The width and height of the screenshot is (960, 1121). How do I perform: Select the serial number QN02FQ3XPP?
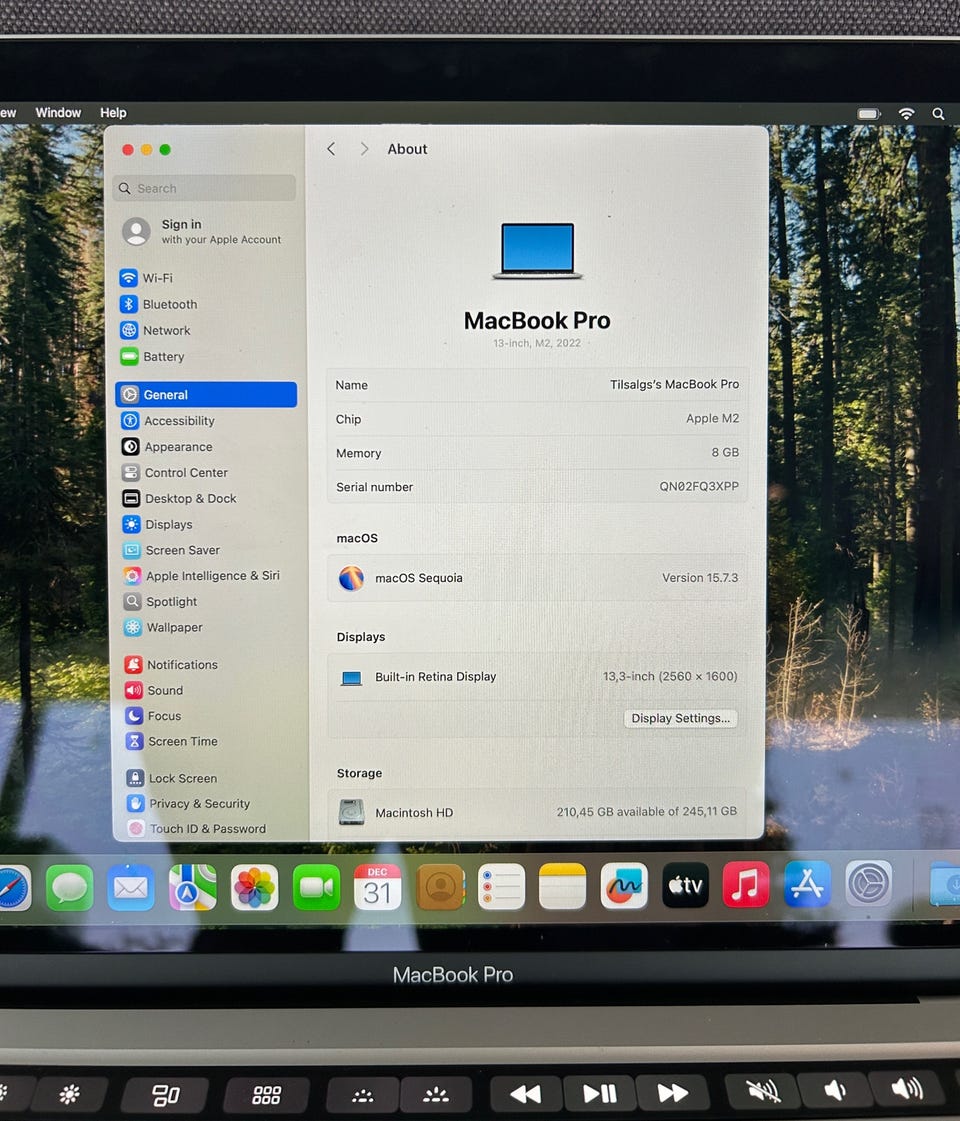tap(698, 486)
